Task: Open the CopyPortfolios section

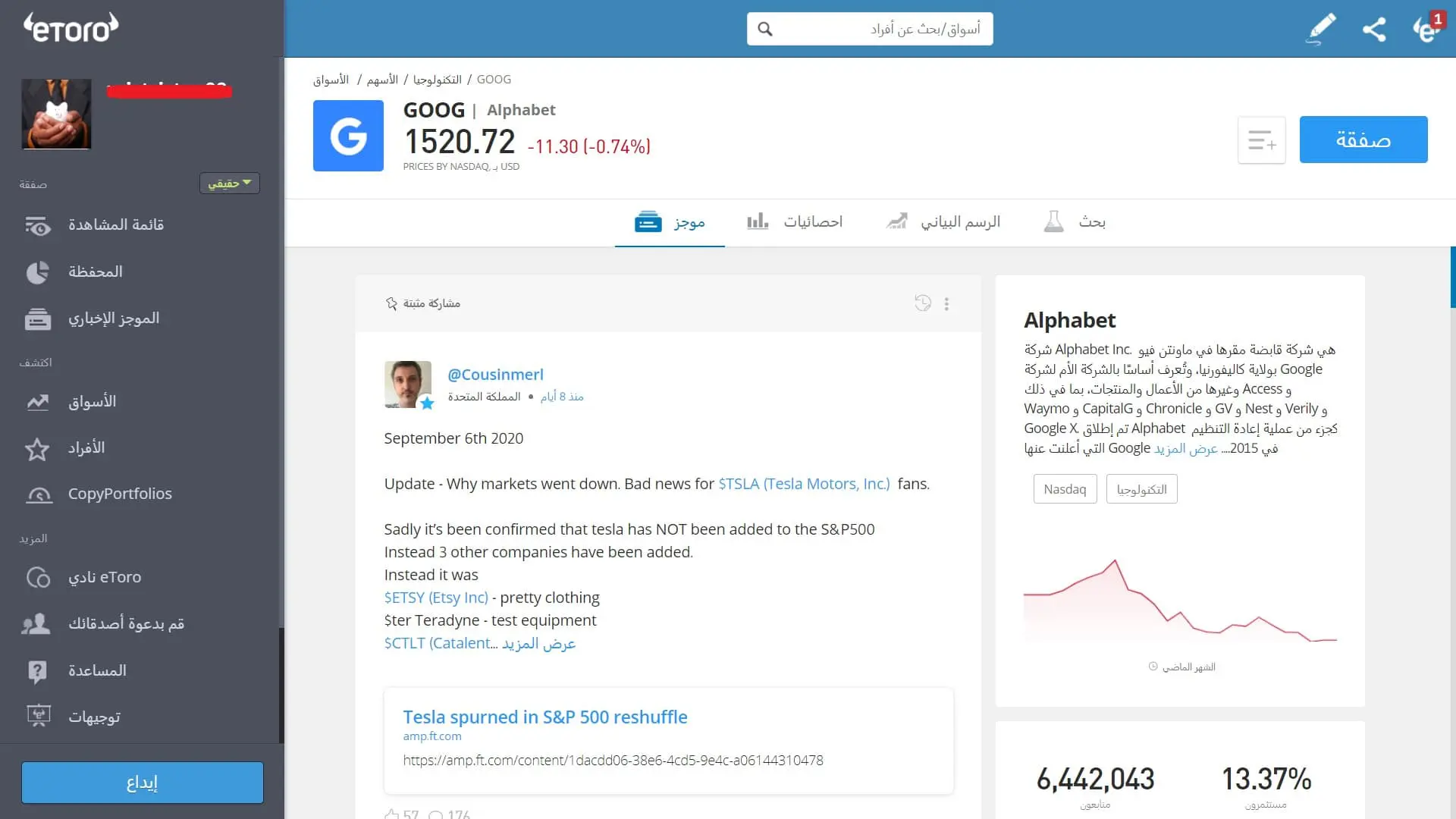Action: pos(38,494)
